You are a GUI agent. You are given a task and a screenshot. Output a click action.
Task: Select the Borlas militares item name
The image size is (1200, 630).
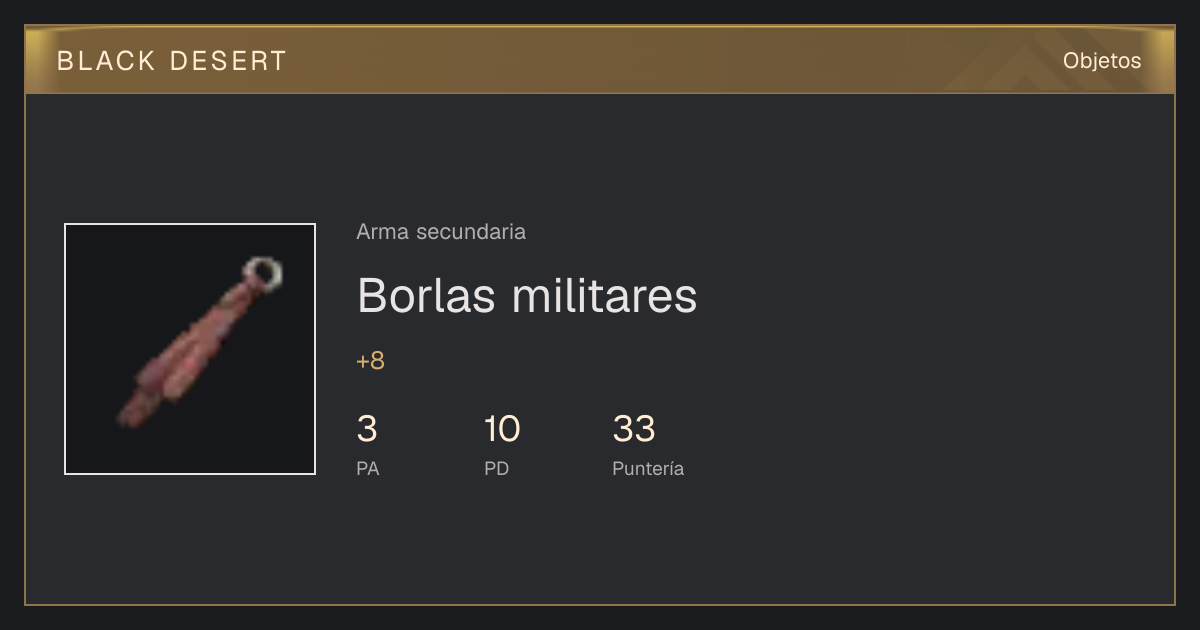[527, 295]
